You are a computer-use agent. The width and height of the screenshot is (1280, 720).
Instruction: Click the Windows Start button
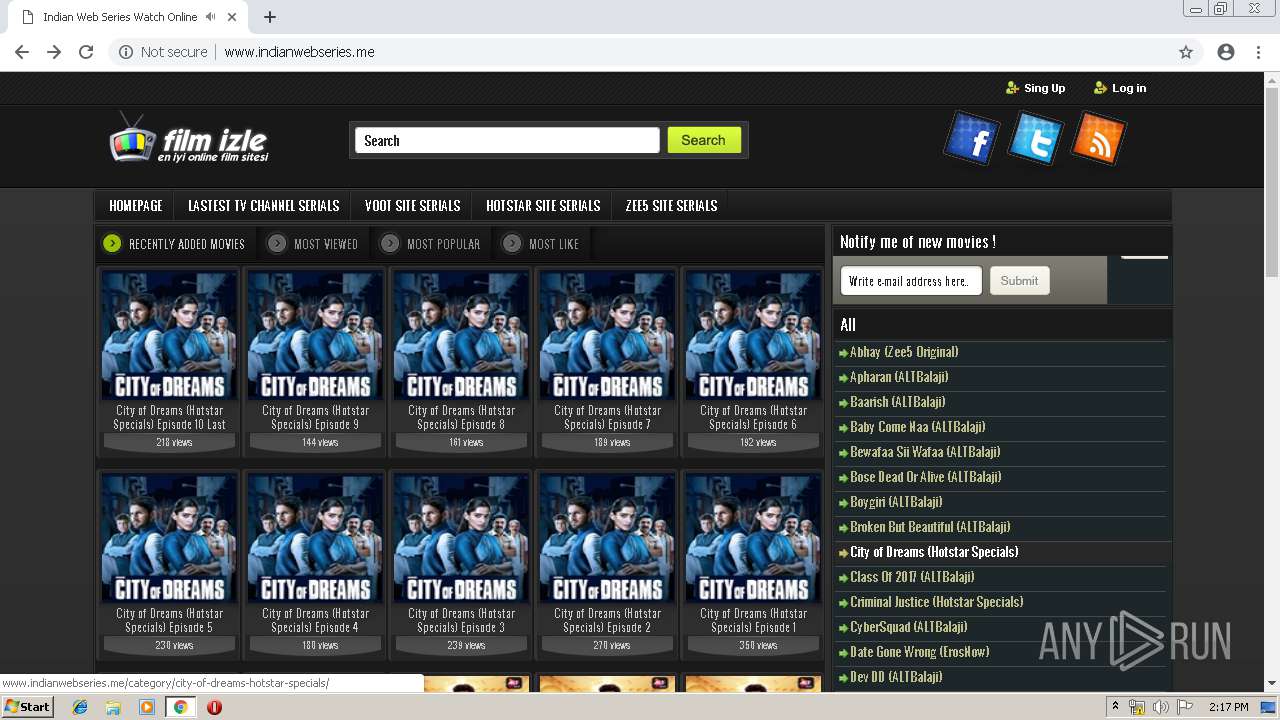click(x=28, y=707)
